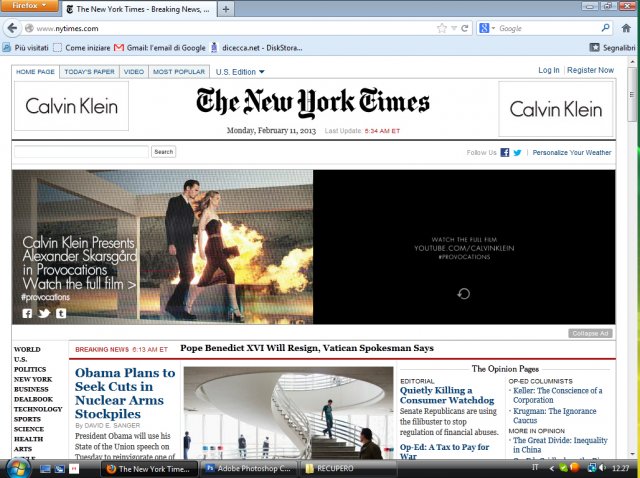Click Personalize Your Weather link
Image resolution: width=640 pixels, height=478 pixels.
pyautogui.click(x=572, y=152)
